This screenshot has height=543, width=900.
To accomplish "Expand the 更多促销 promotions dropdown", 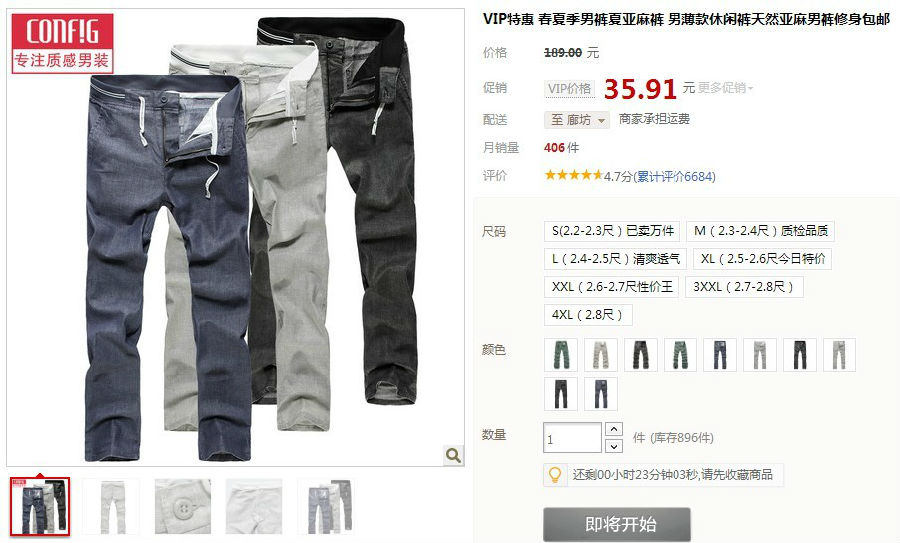I will point(726,88).
